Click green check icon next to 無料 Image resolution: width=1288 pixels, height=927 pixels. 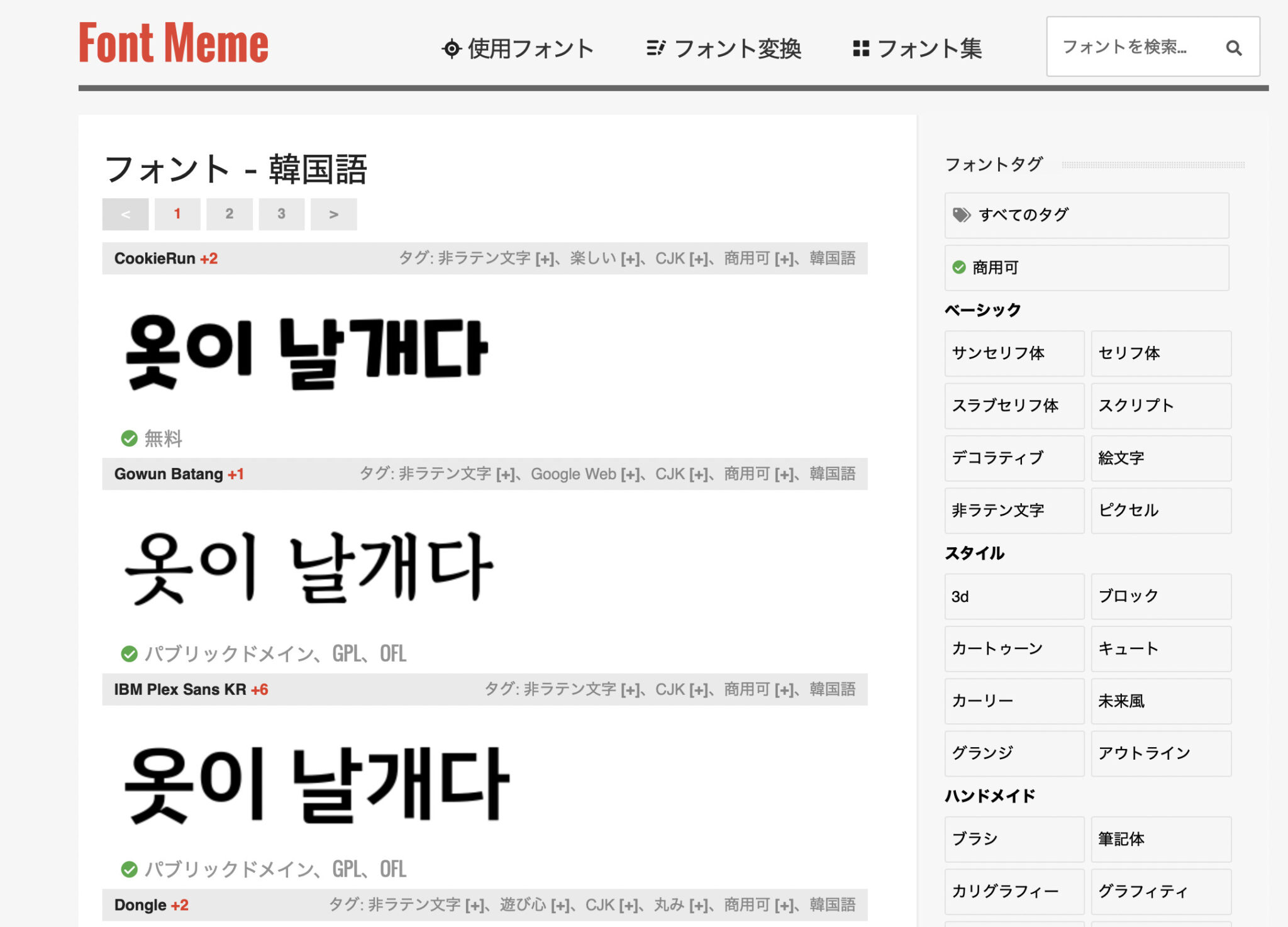129,438
